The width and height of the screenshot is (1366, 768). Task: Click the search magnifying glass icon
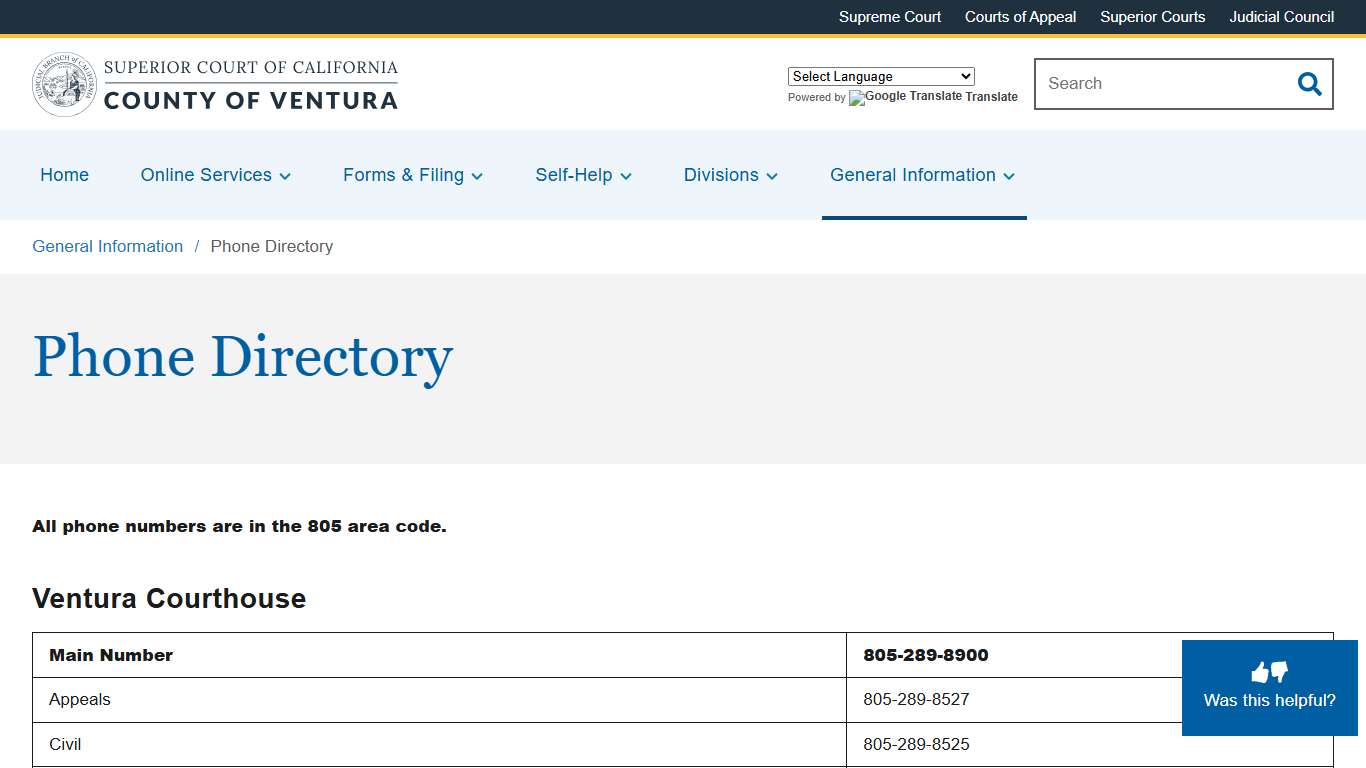click(x=1309, y=84)
